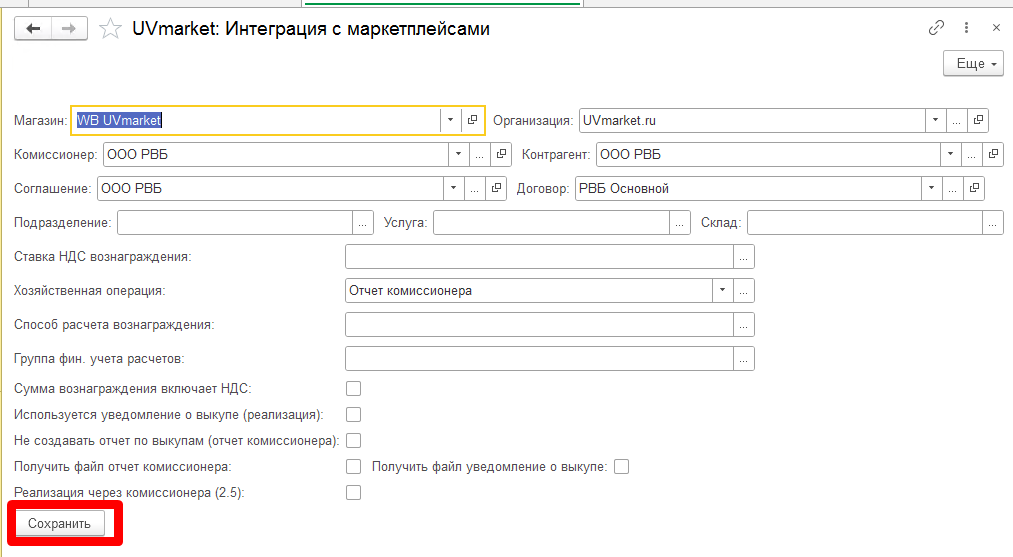Toggle Реализация через комиссионера (2.5) checkbox
The width and height of the screenshot is (1013, 557).
coord(353,492)
